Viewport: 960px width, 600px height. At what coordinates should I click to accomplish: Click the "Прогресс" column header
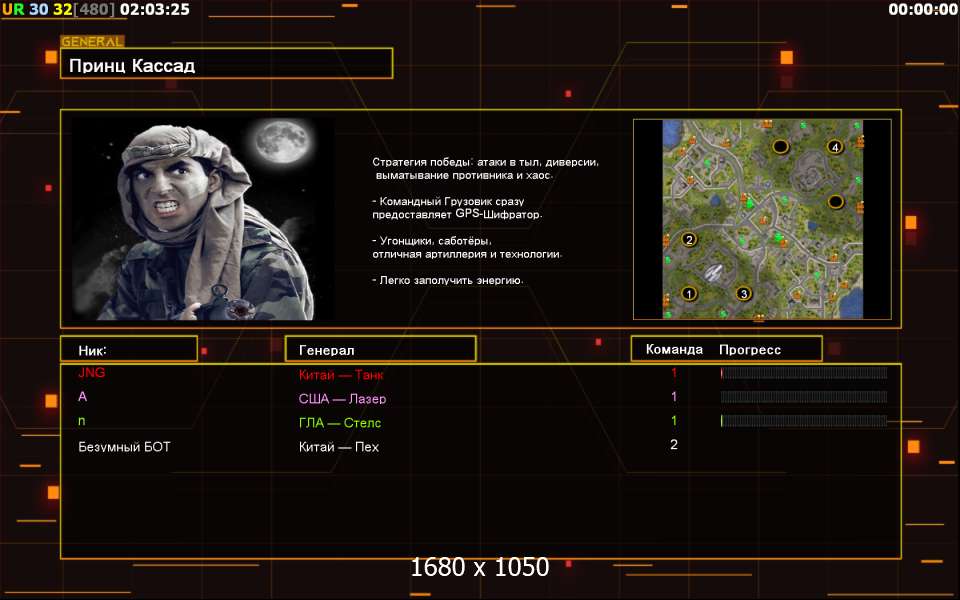(750, 350)
